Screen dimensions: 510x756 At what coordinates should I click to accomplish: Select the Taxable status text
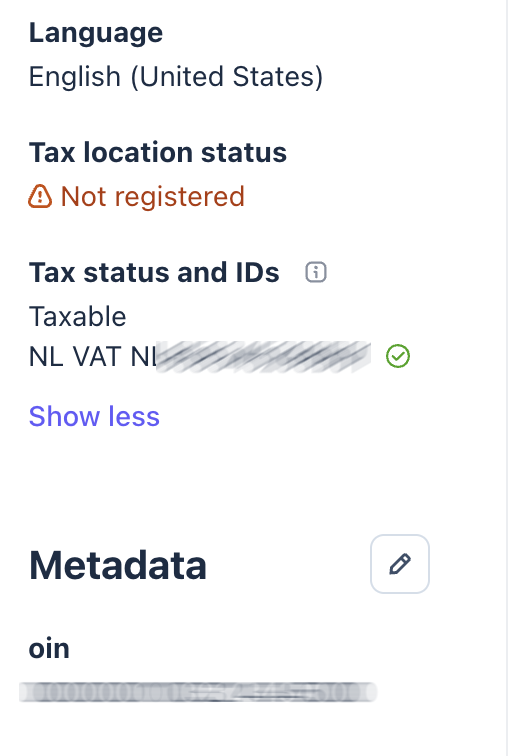pos(78,317)
